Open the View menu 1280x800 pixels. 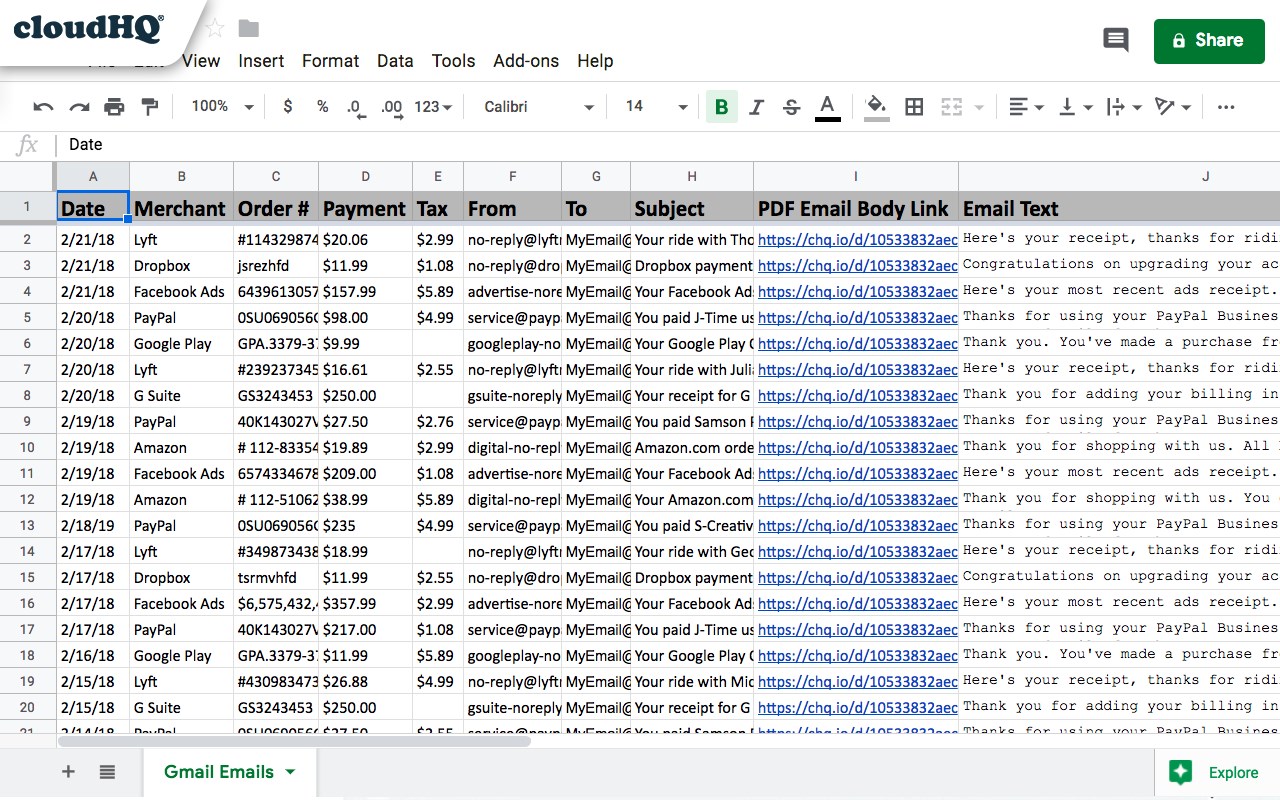200,61
